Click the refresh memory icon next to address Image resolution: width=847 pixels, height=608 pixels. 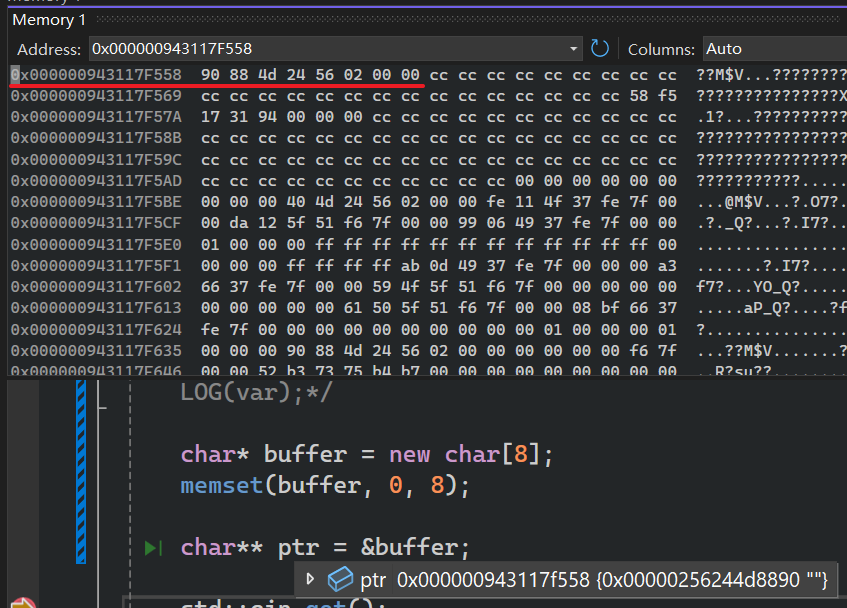[x=600, y=48]
